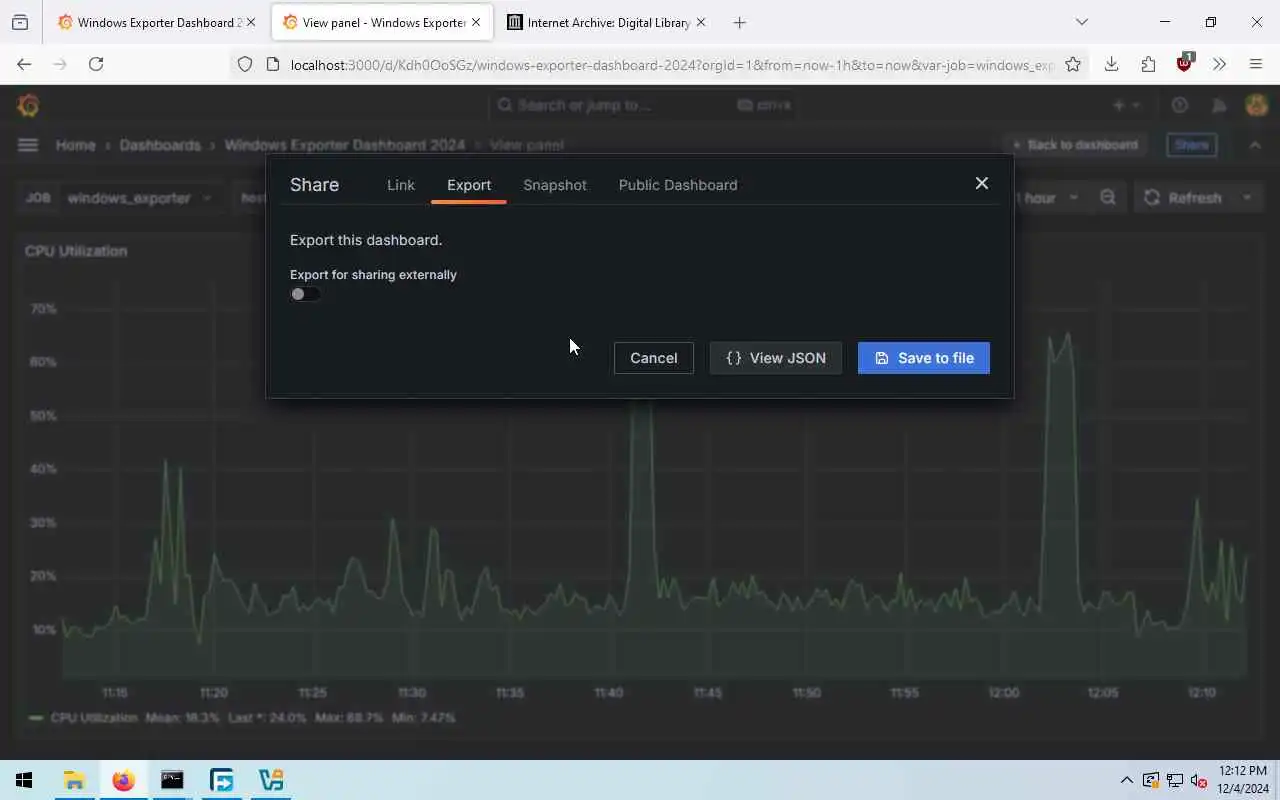Image resolution: width=1280 pixels, height=800 pixels.
Task: Click the muted volume tray icon
Action: [1198, 781]
